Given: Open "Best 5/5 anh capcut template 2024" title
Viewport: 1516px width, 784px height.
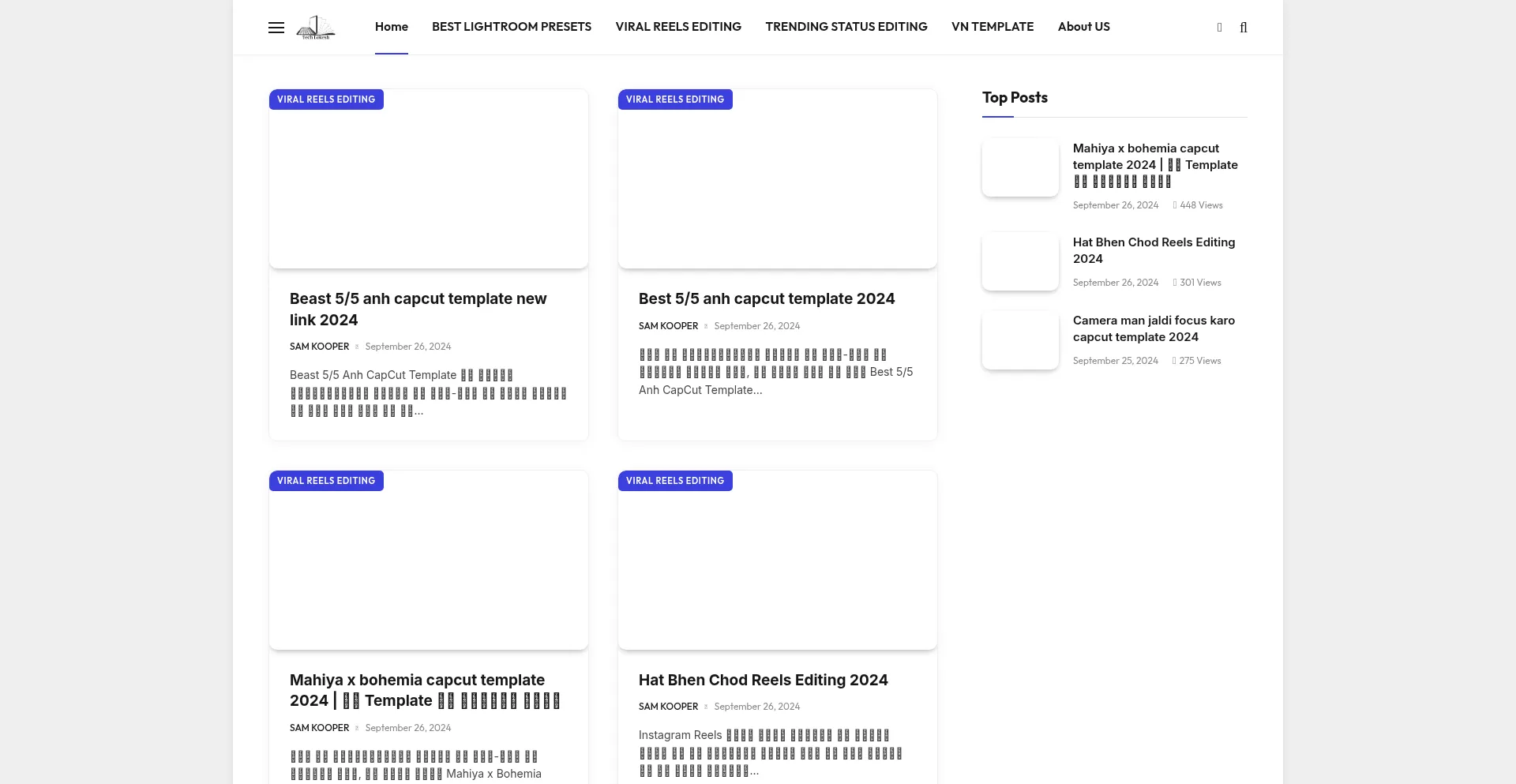Looking at the screenshot, I should pos(766,299).
